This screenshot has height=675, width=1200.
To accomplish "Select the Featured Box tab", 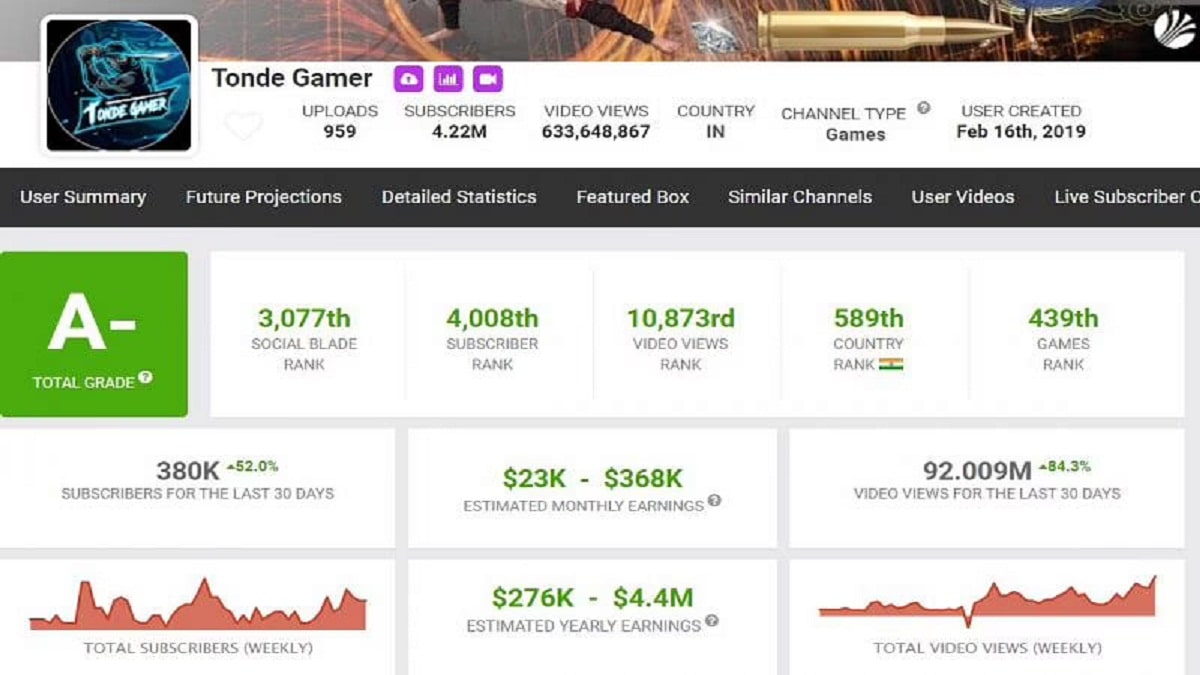I will tap(633, 197).
